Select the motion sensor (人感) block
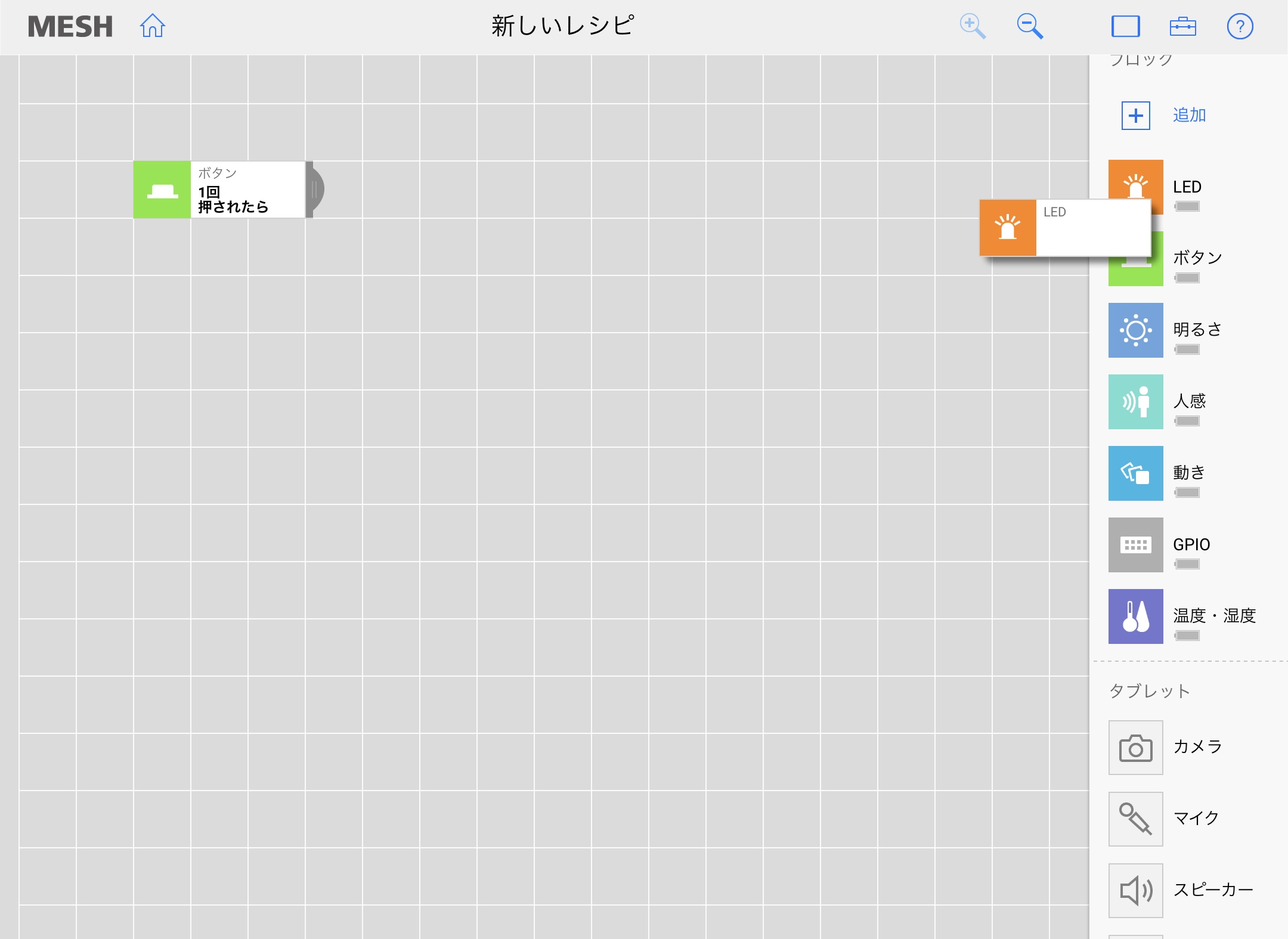This screenshot has width=1288, height=939. 1135,401
